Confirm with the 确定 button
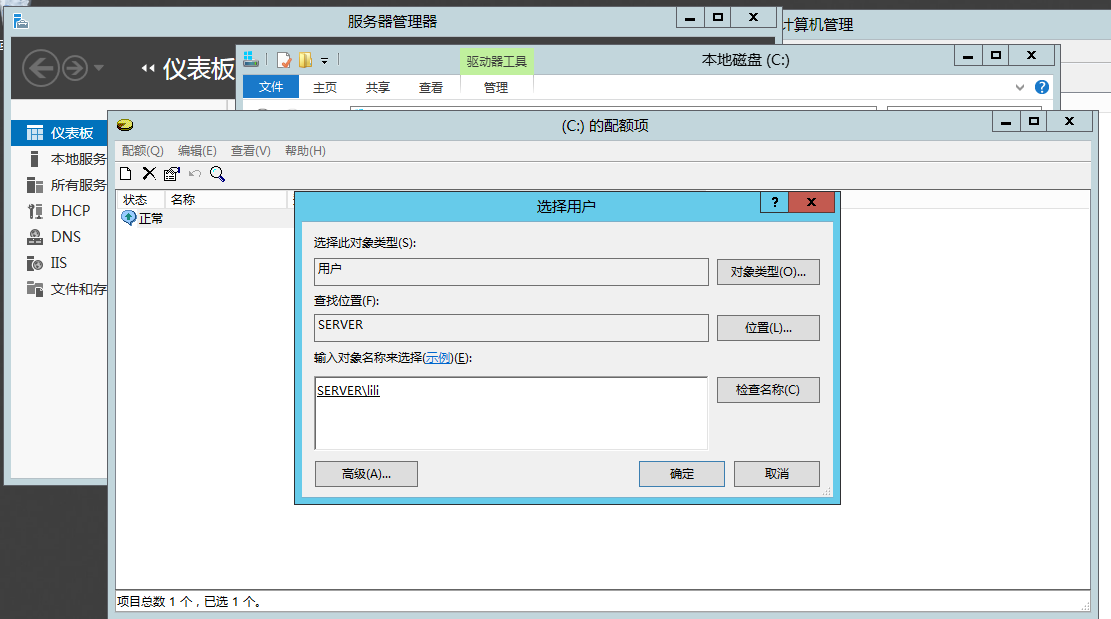Screen dimensions: 1111x619 click(x=682, y=474)
